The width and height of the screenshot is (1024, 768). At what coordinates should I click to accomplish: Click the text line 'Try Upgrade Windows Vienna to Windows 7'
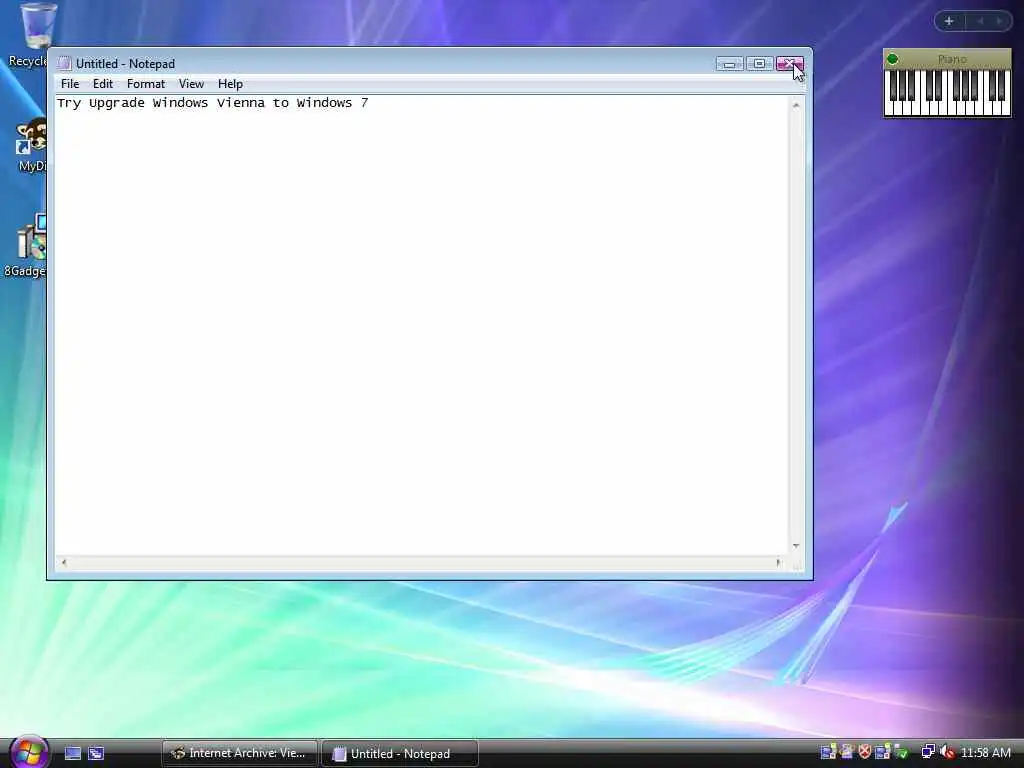[212, 103]
